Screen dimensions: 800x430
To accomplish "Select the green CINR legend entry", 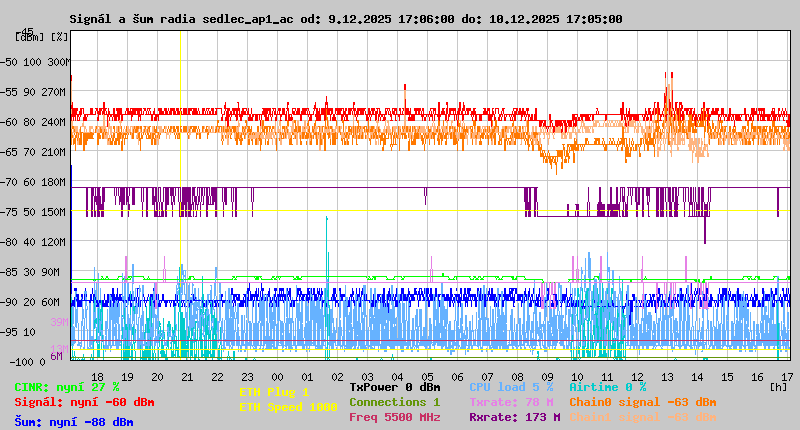I will (67, 387).
